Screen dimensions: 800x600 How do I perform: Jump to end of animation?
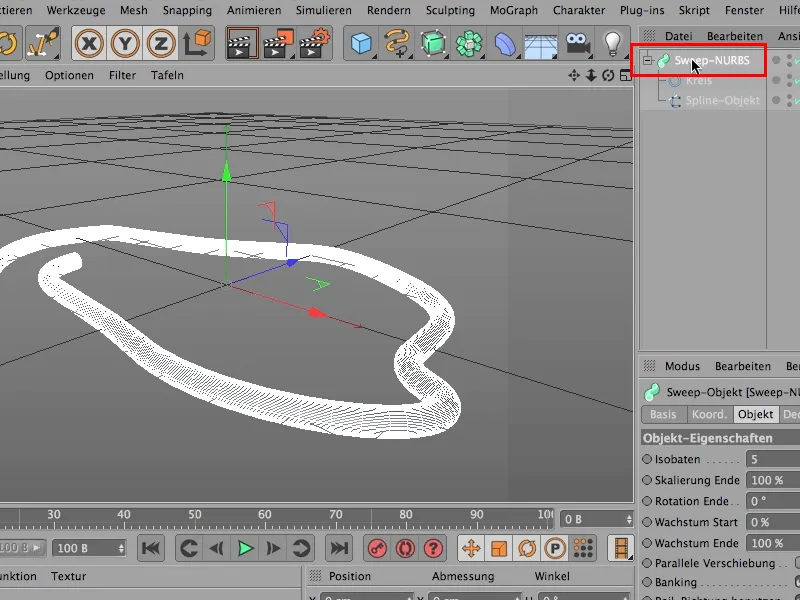click(x=339, y=548)
